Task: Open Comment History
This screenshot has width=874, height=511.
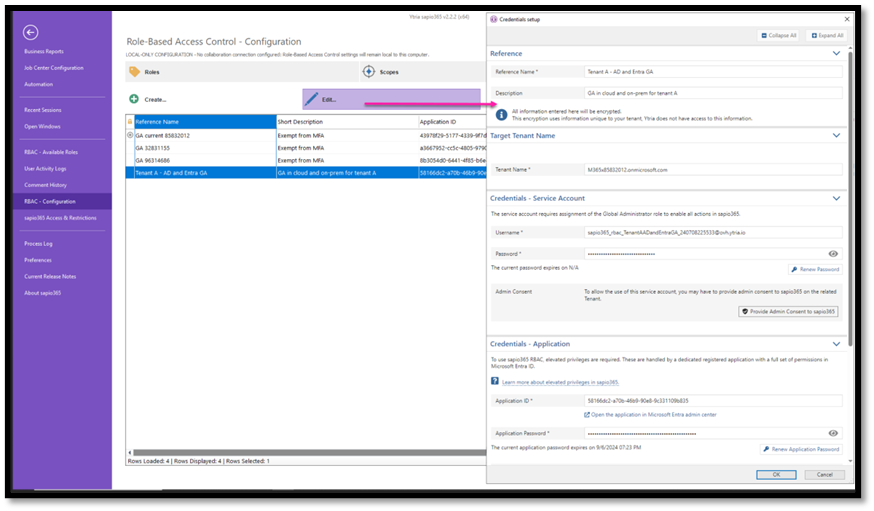Action: tap(45, 185)
